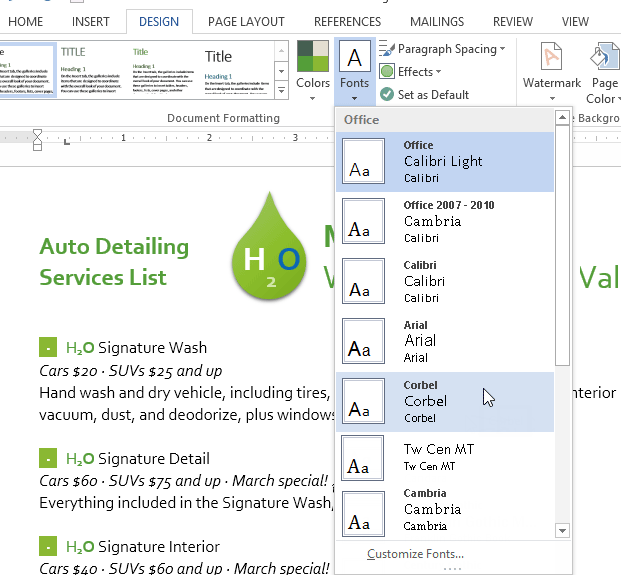Open Paragraph Spacing options

[442, 49]
